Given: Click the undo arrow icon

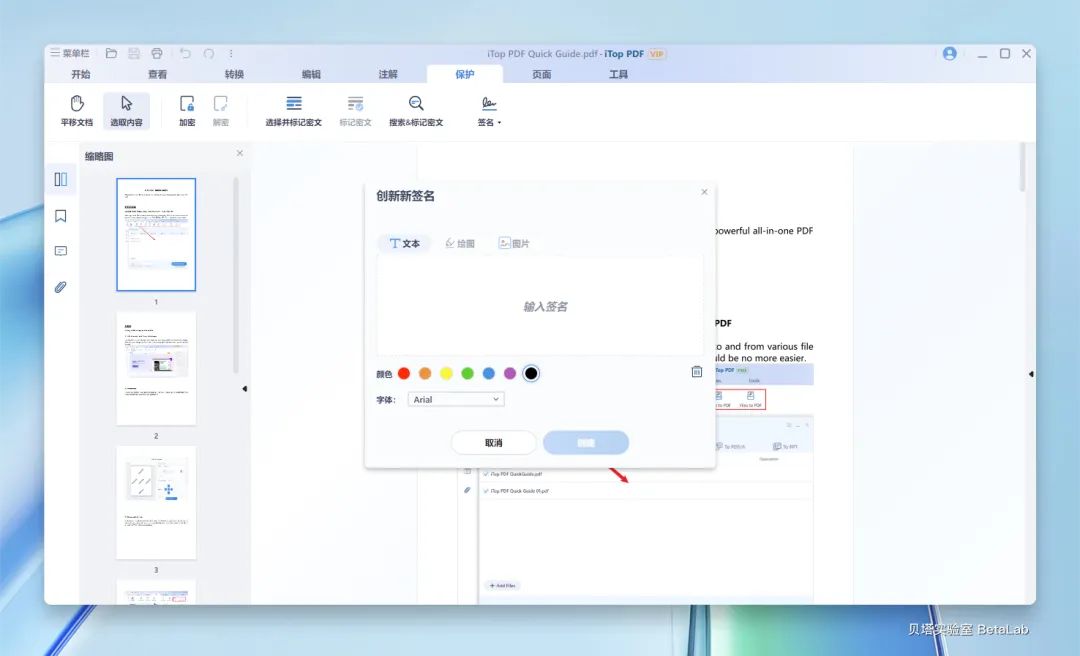Looking at the screenshot, I should click(x=185, y=53).
